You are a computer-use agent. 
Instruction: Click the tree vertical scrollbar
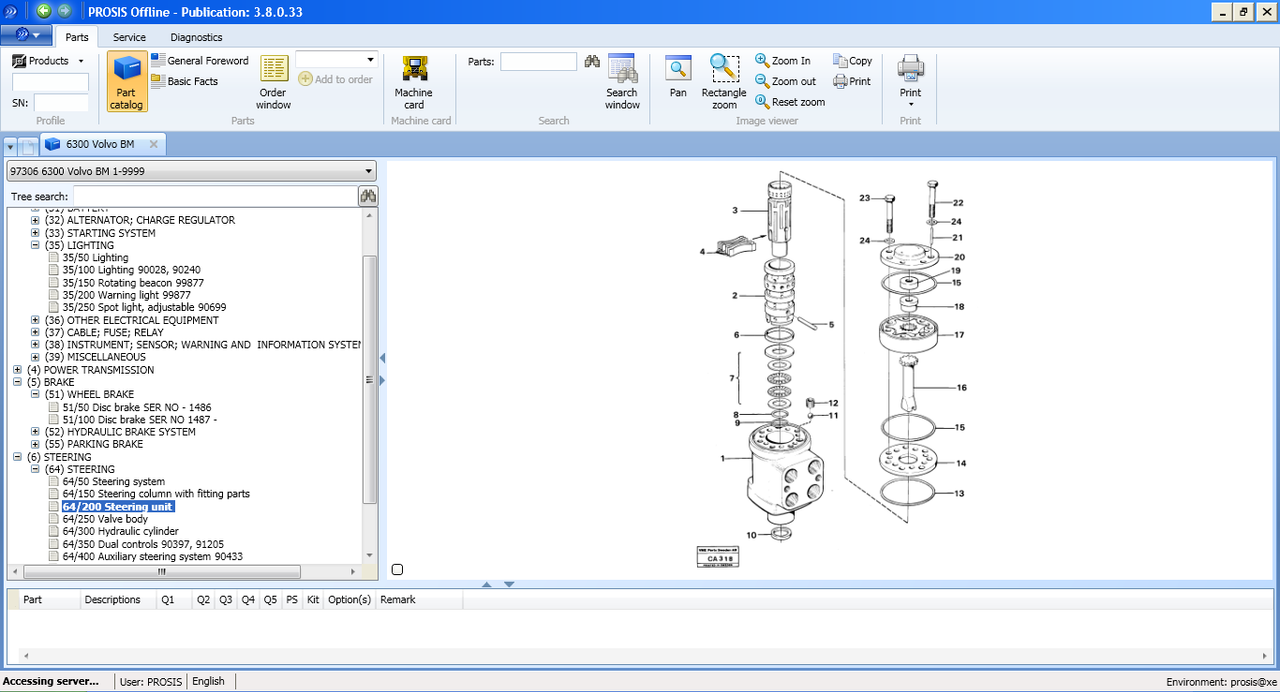pos(370,380)
